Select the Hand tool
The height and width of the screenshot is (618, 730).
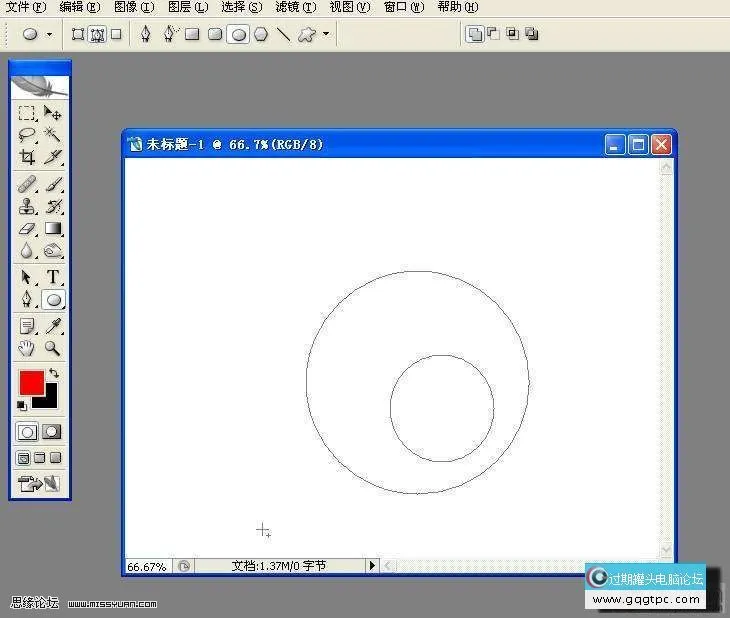tap(27, 348)
